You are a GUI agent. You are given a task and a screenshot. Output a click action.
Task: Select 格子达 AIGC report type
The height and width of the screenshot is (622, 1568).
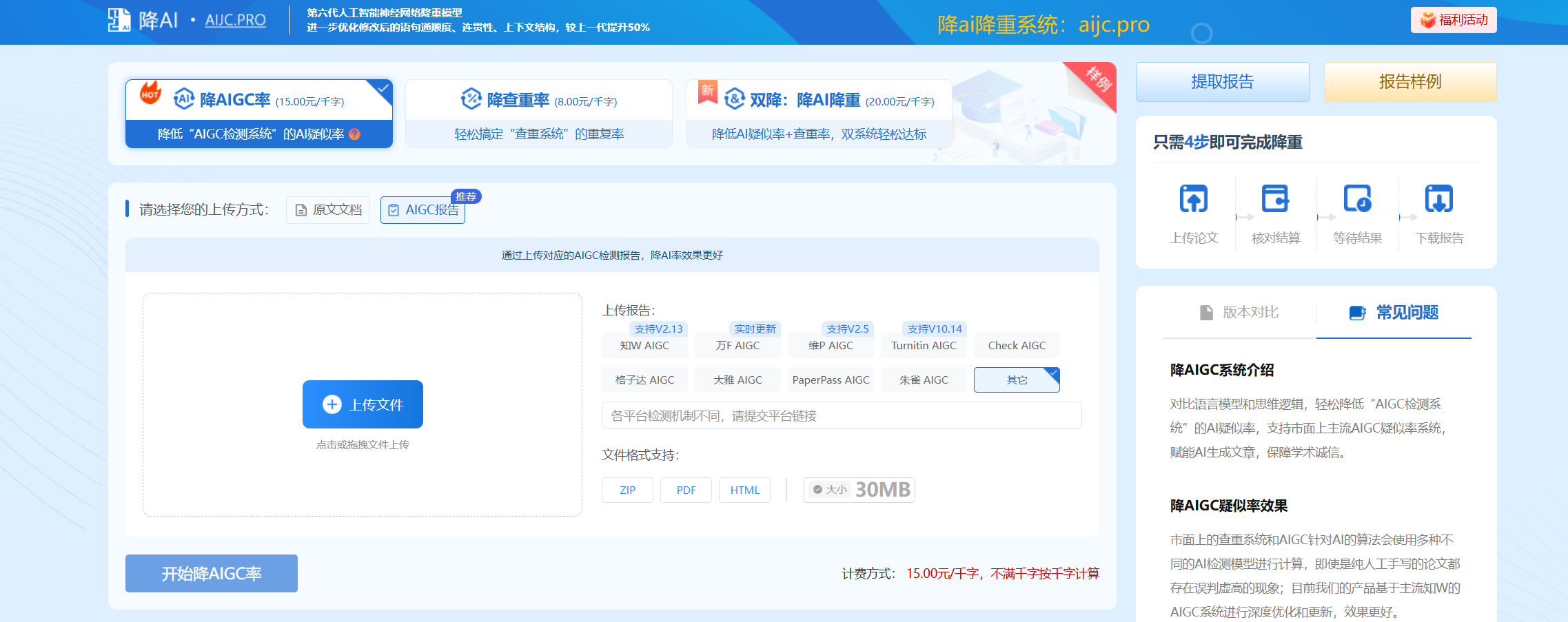(644, 380)
